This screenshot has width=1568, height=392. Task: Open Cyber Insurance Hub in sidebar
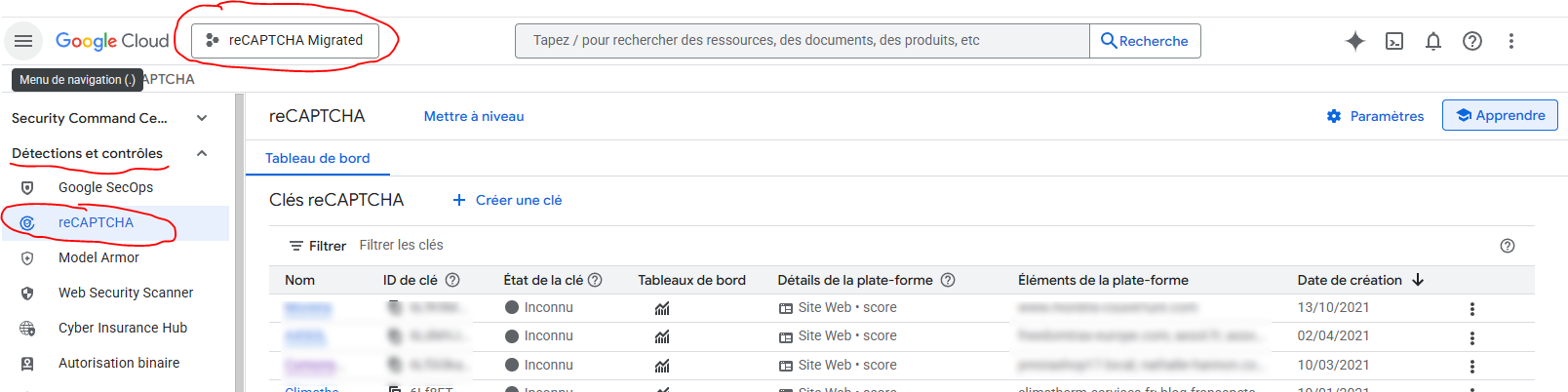[x=123, y=328]
